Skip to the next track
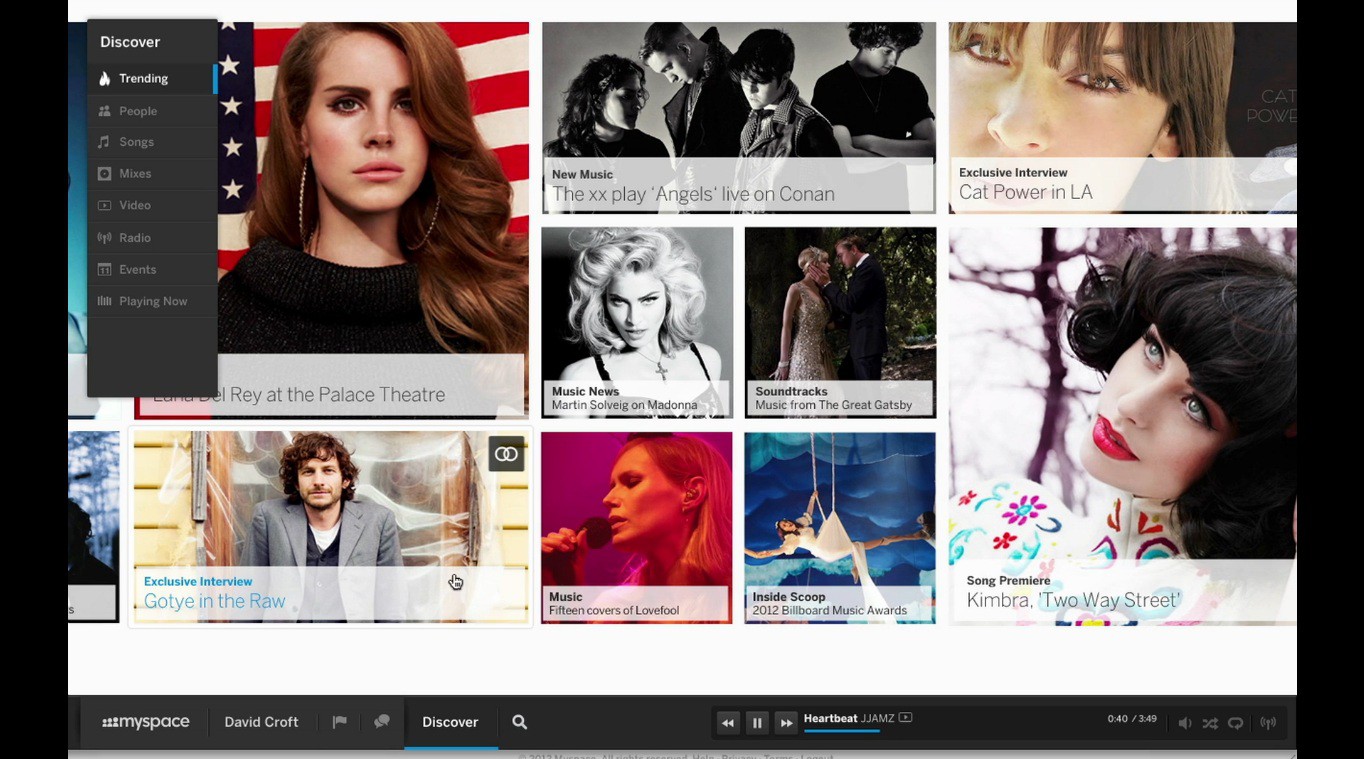The width and height of the screenshot is (1364, 759). tap(786, 723)
